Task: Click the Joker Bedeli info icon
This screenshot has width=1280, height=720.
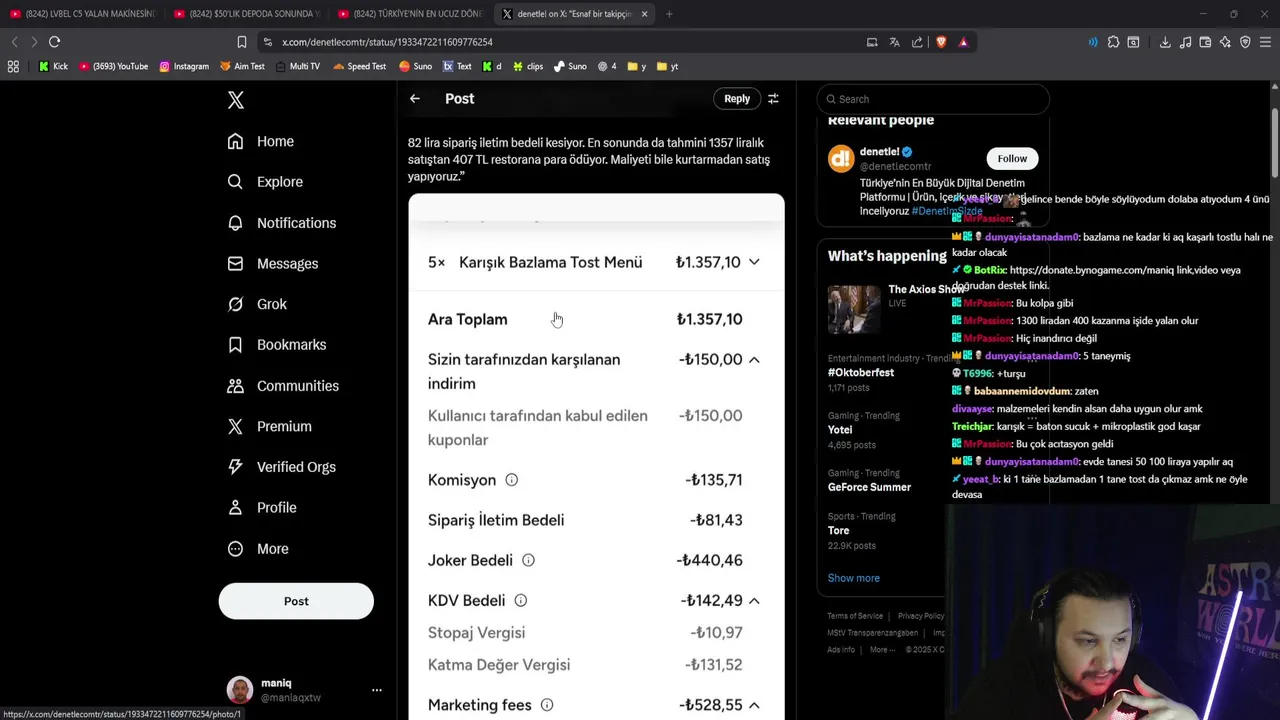Action: [x=528, y=560]
